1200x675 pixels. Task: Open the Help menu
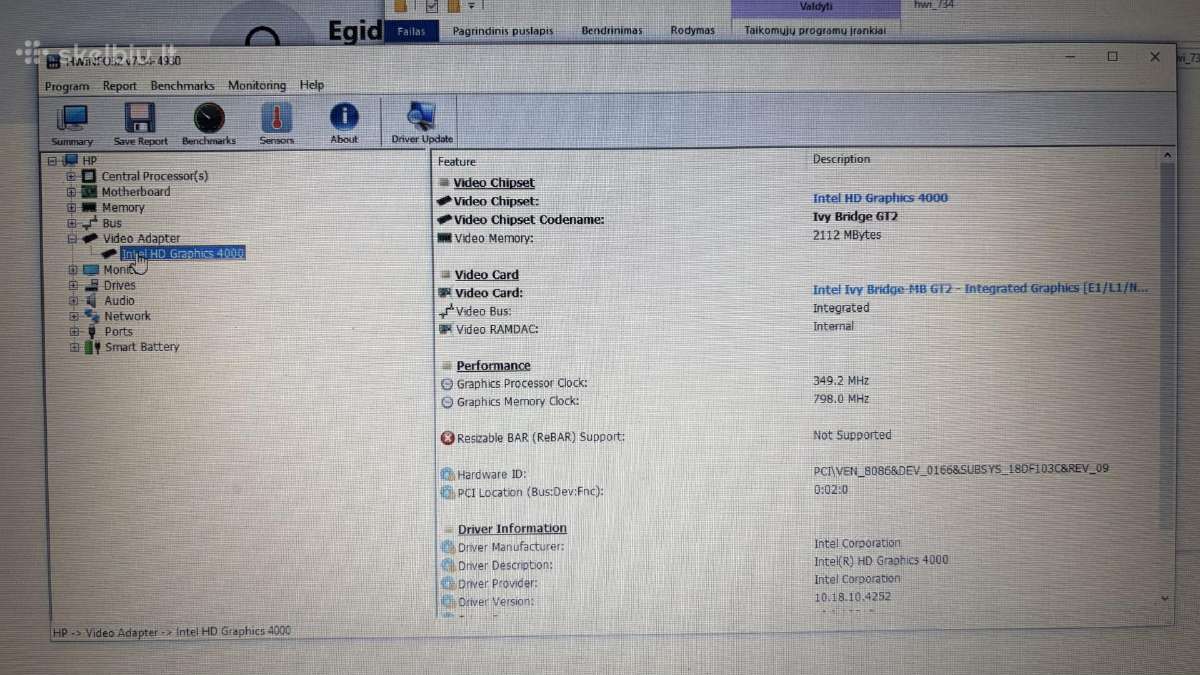pyautogui.click(x=312, y=86)
